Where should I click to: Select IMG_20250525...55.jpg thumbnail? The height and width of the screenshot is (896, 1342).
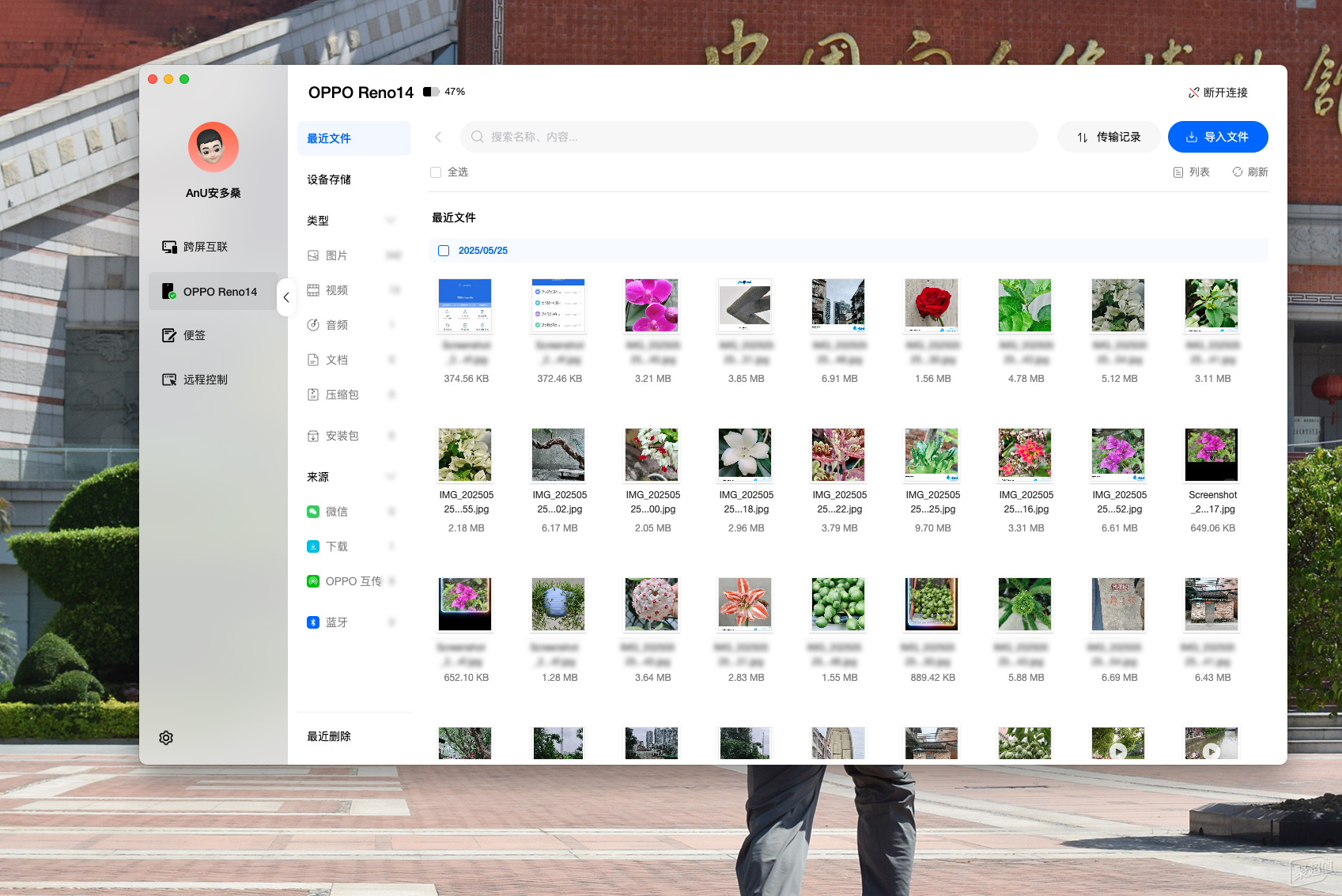(x=465, y=455)
